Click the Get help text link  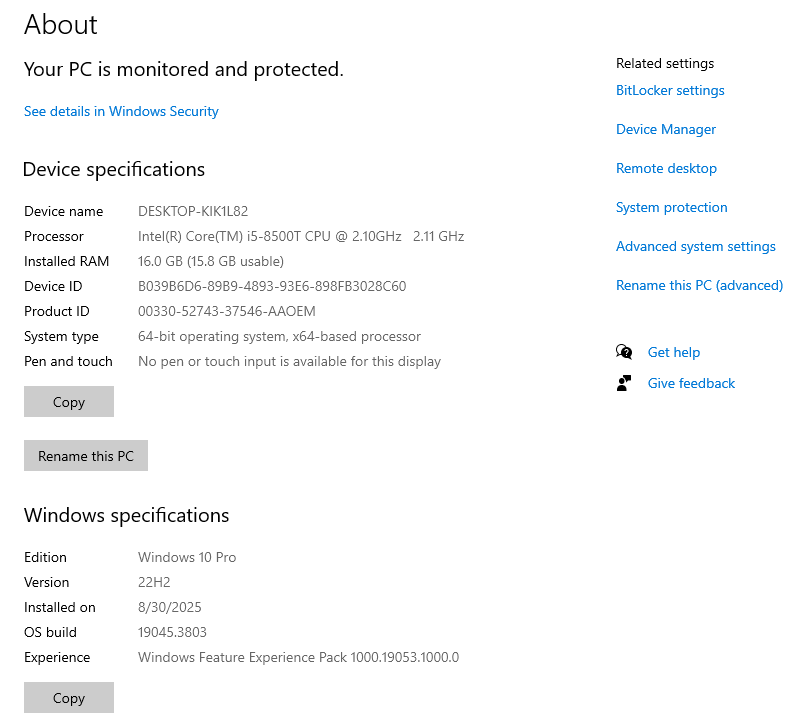[x=673, y=352]
